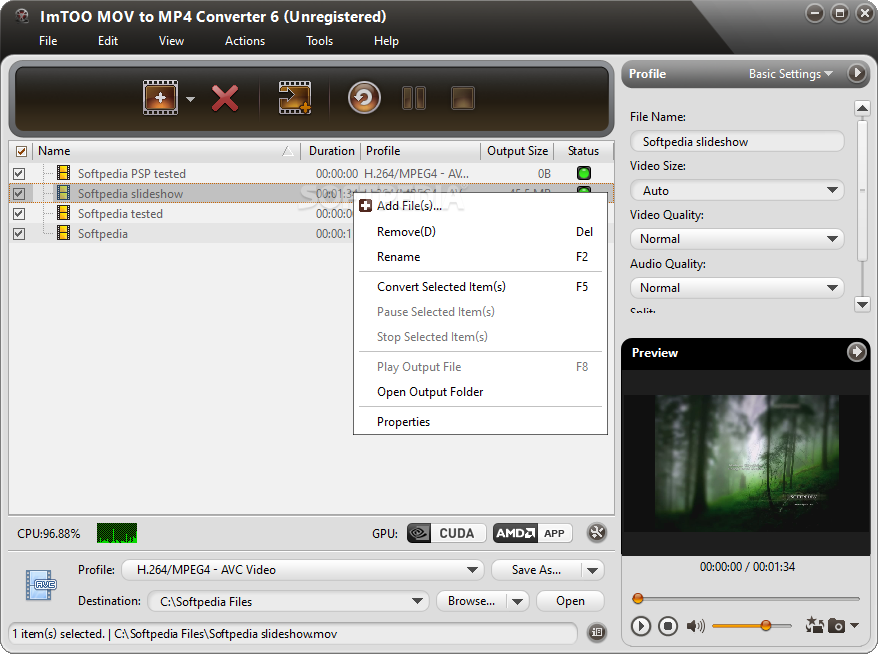878x654 pixels.
Task: Take a snapshot with the camera icon
Action: (x=836, y=625)
